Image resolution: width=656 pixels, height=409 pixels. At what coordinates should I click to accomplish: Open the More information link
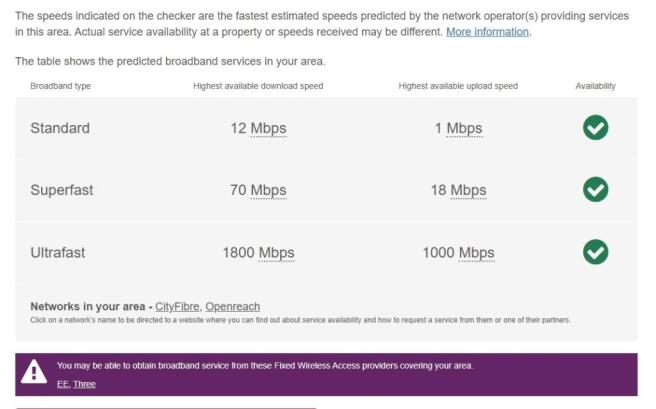pos(487,32)
